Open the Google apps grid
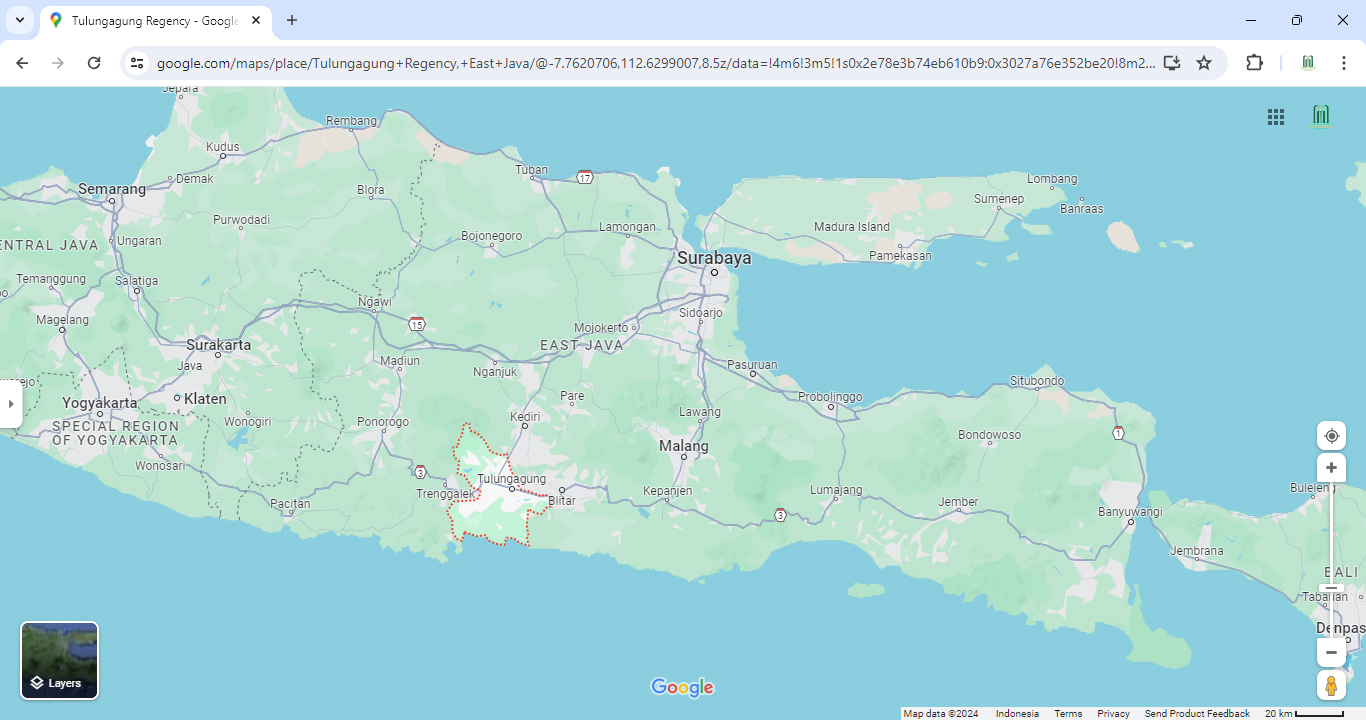 pyautogui.click(x=1276, y=117)
